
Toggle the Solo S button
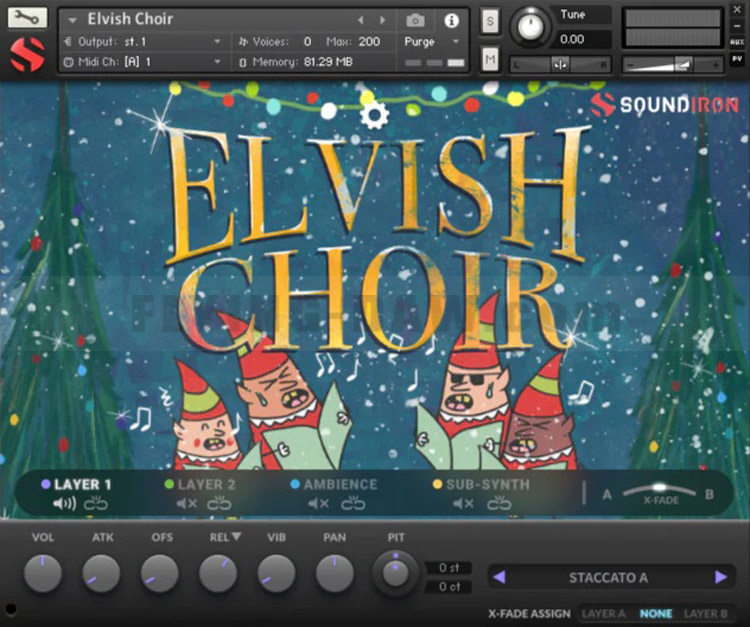coord(490,21)
